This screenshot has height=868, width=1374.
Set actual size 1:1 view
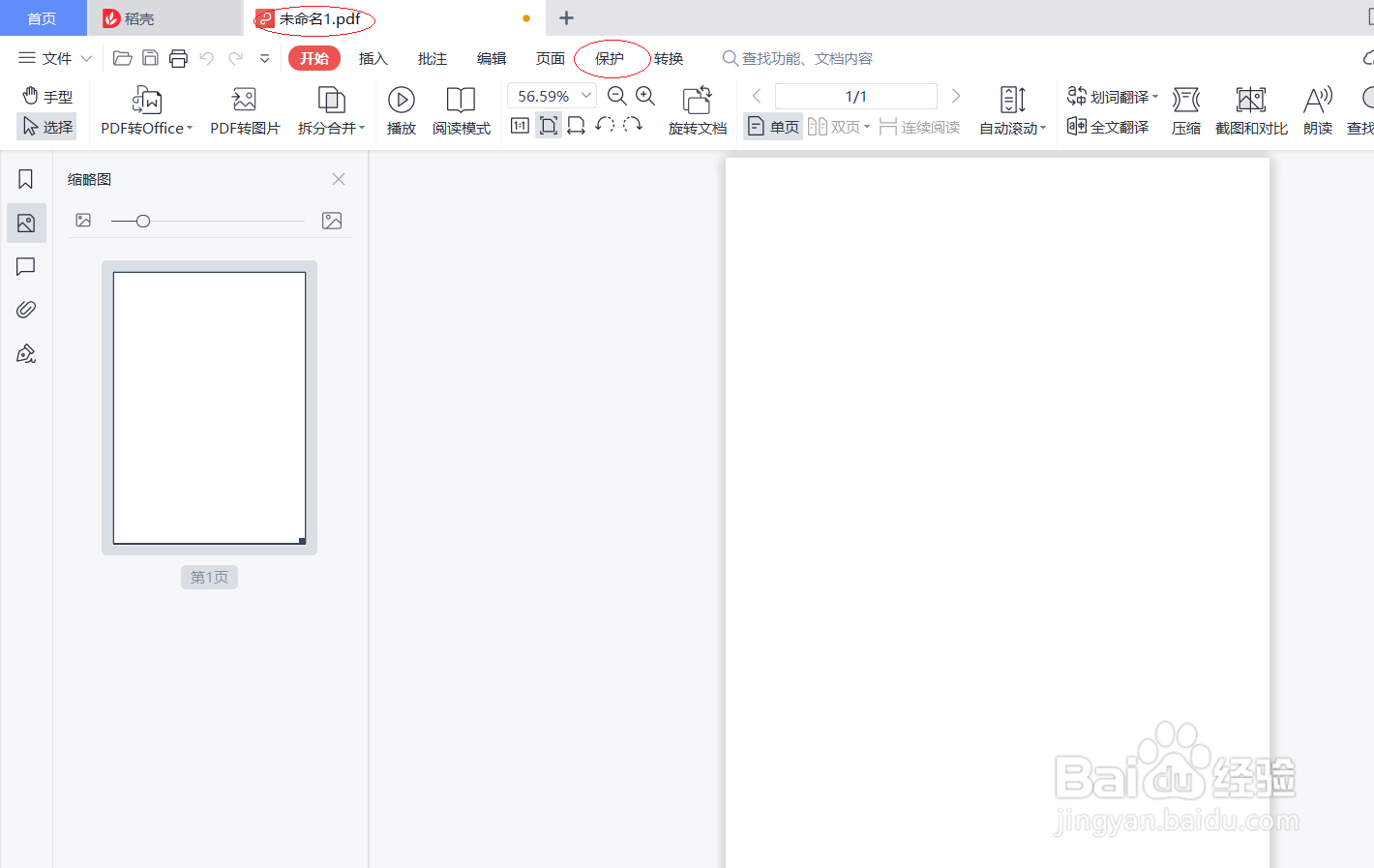[x=520, y=125]
